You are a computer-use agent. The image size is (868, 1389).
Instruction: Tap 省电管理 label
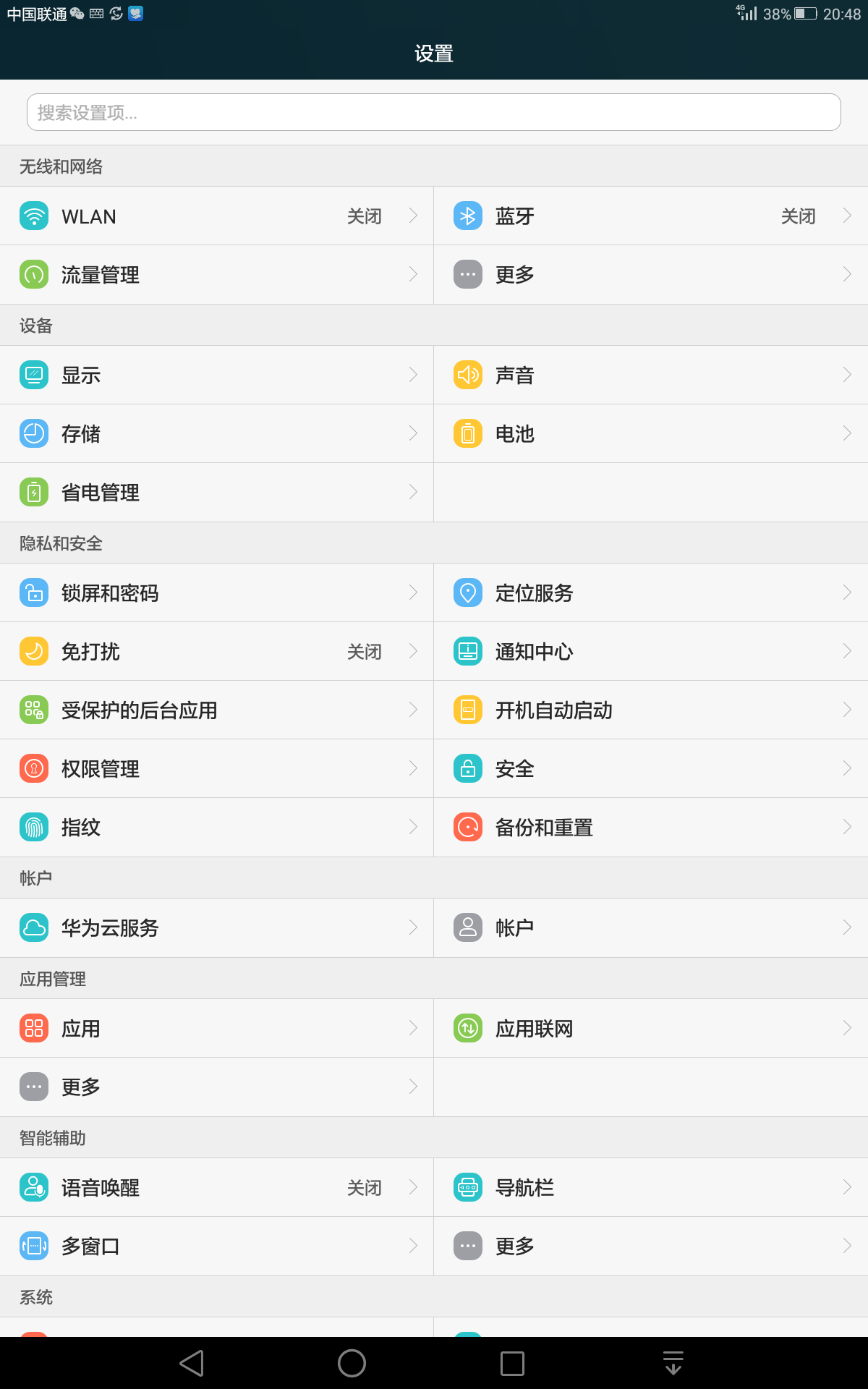point(101,493)
